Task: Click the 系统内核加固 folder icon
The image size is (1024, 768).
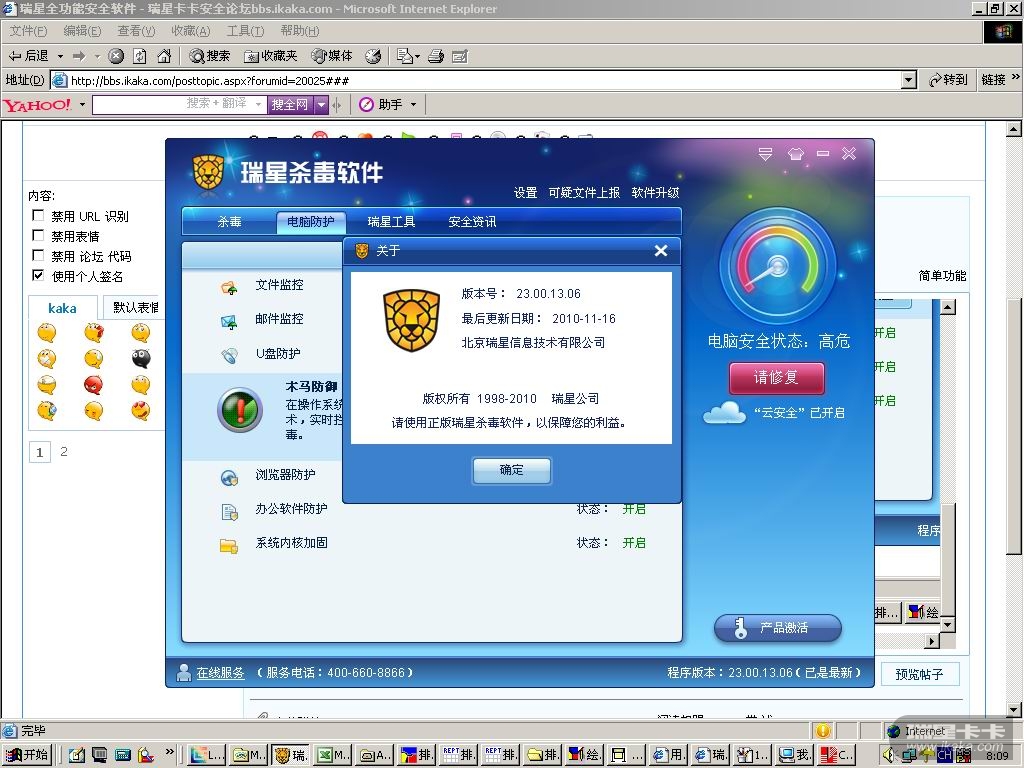Action: click(229, 545)
